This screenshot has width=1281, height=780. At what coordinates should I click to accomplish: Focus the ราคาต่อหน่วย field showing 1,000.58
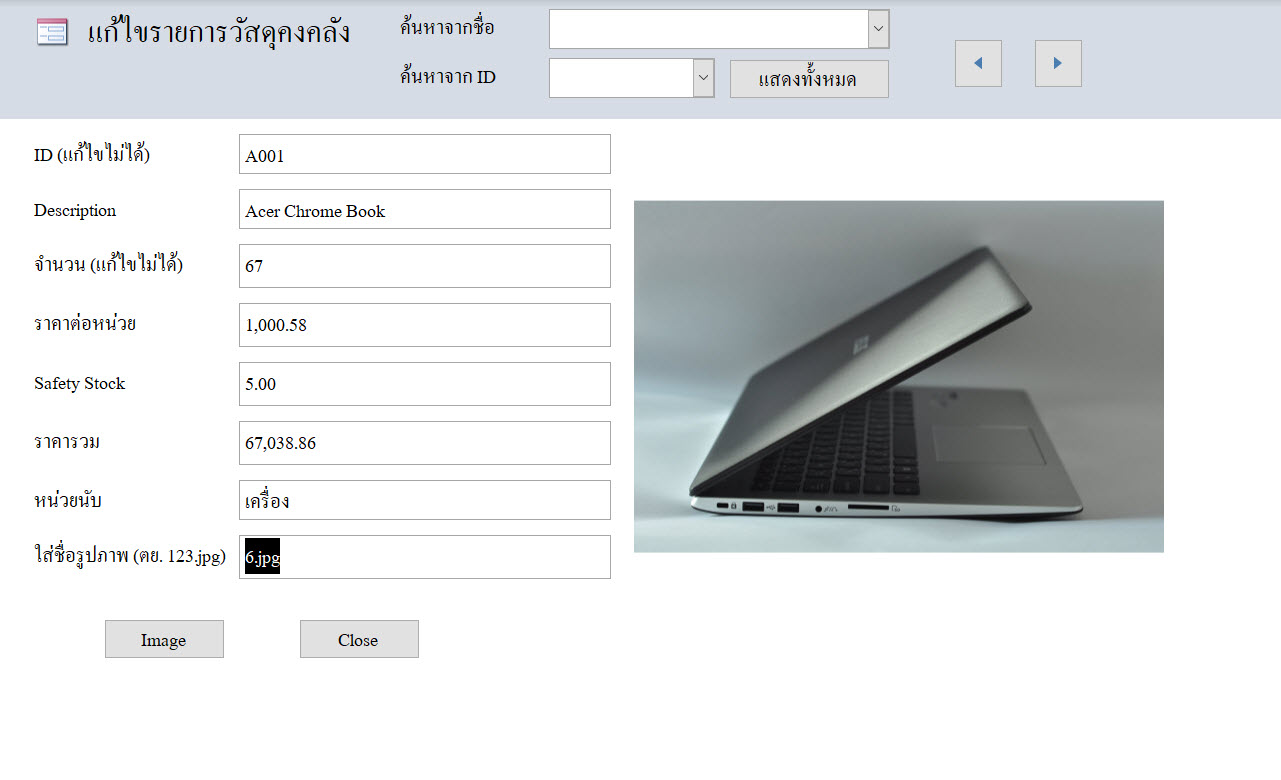click(424, 325)
